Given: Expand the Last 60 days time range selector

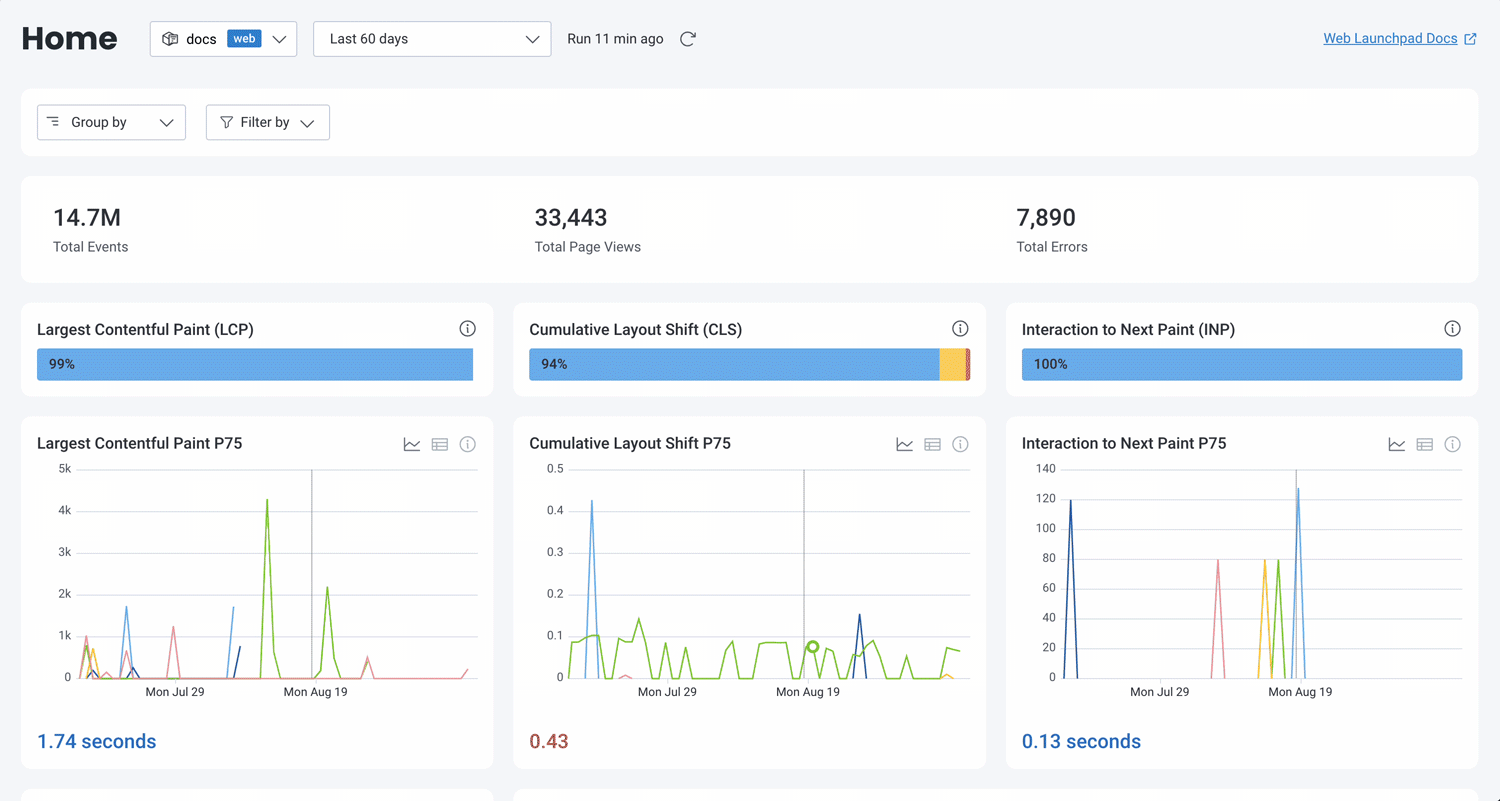Looking at the screenshot, I should (432, 39).
